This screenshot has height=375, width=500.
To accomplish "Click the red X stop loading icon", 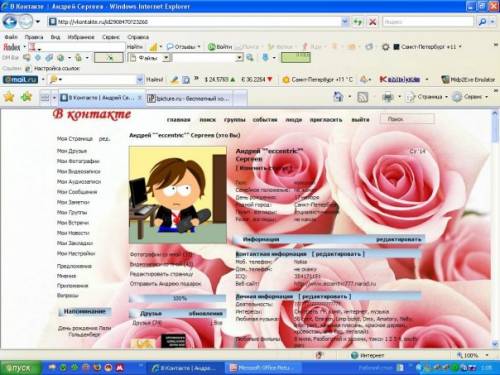I will coord(373,22).
